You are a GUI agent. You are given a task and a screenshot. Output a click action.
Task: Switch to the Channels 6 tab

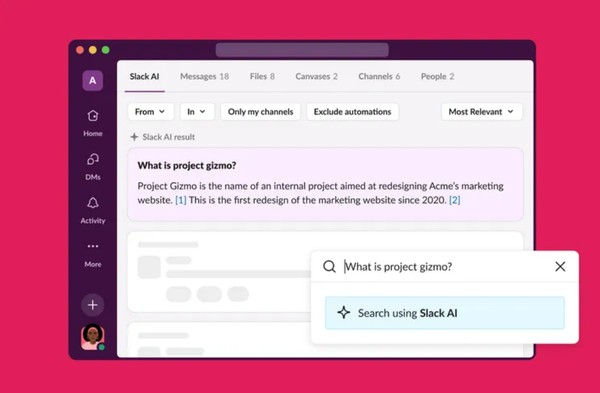(379, 77)
